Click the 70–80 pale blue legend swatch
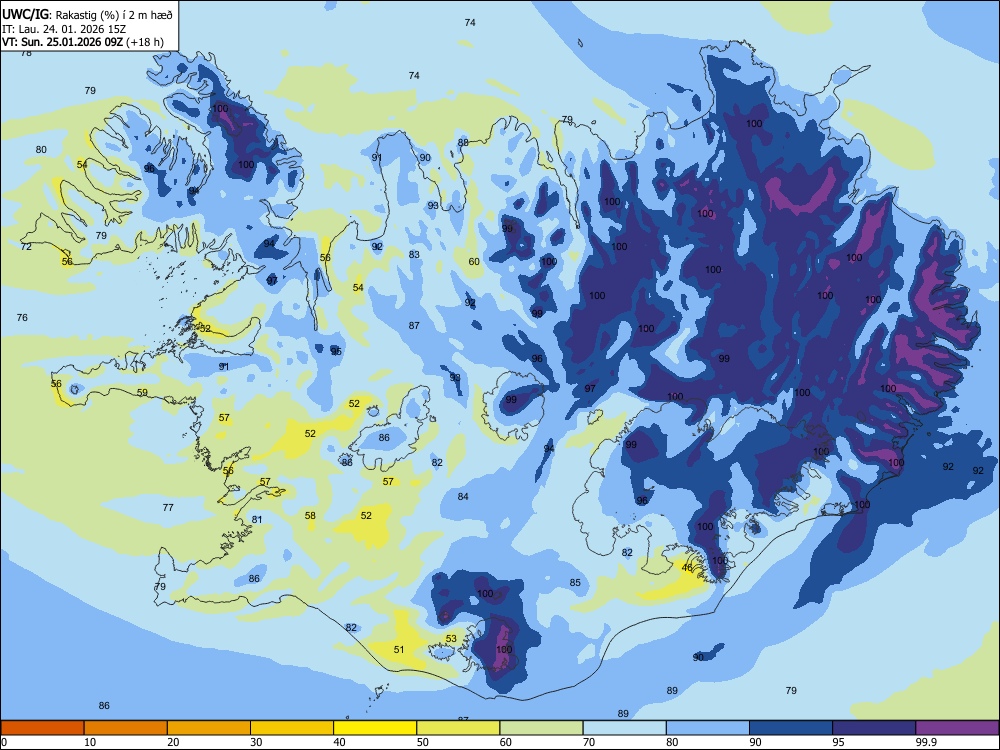Screen dimensions: 1000x750 624,728
